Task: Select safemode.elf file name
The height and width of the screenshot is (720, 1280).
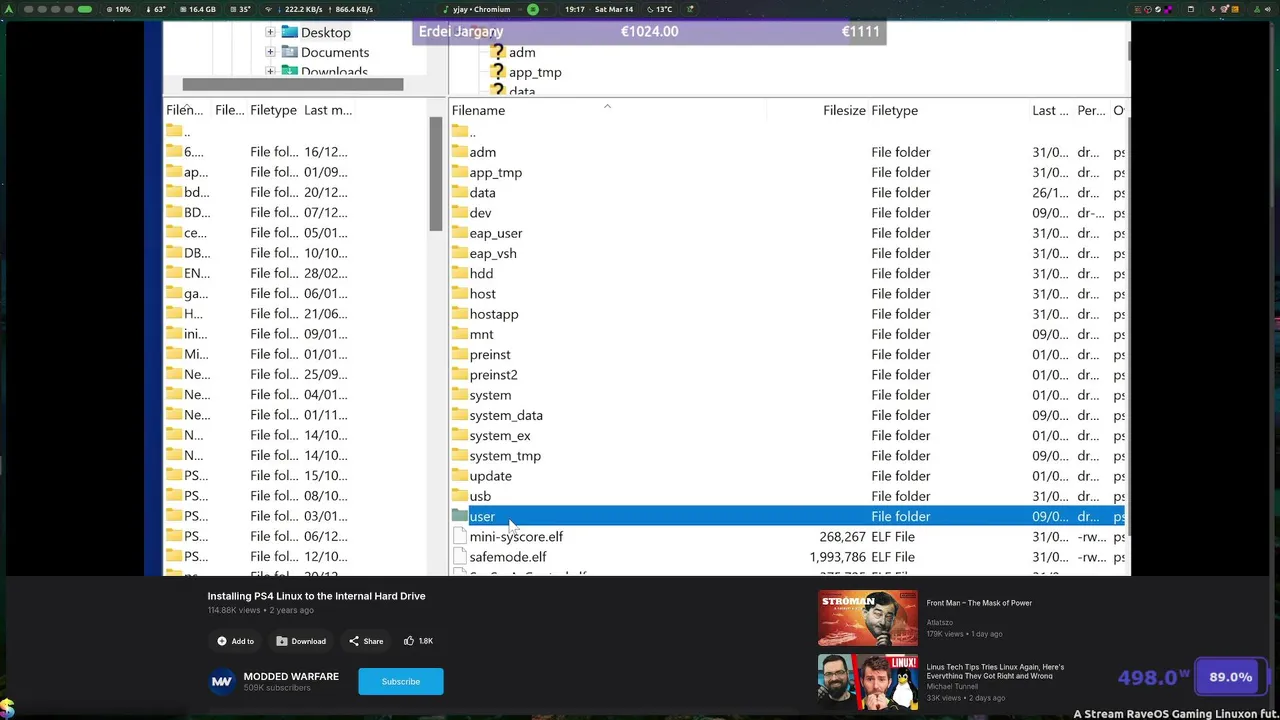Action: 508,557
